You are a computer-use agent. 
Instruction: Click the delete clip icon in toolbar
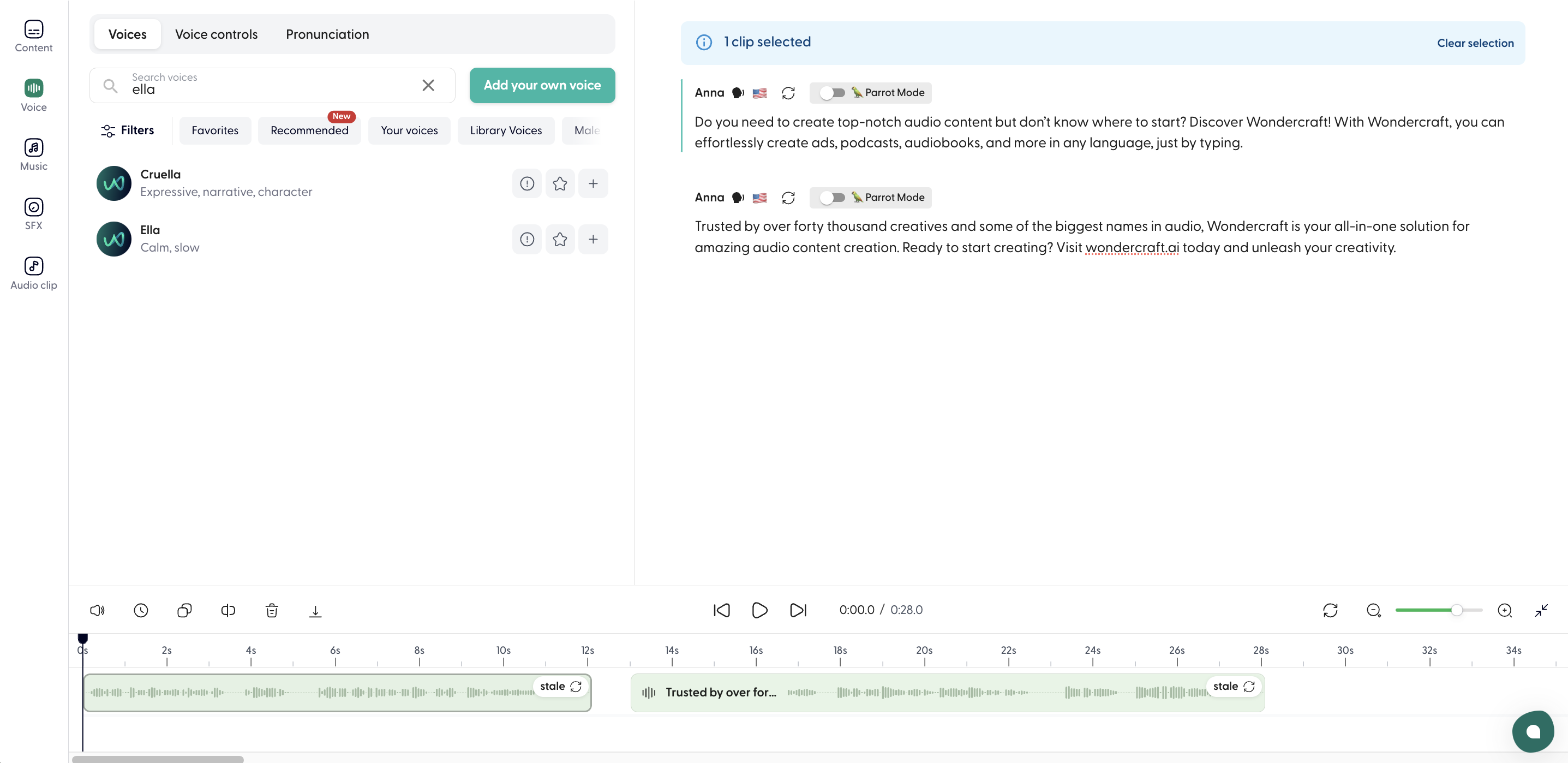click(271, 610)
